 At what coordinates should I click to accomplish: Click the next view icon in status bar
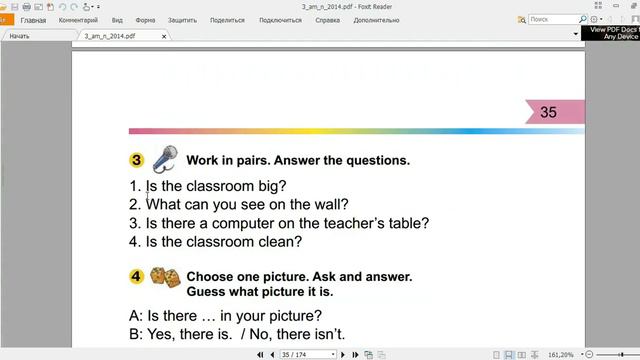pyautogui.click(x=381, y=355)
